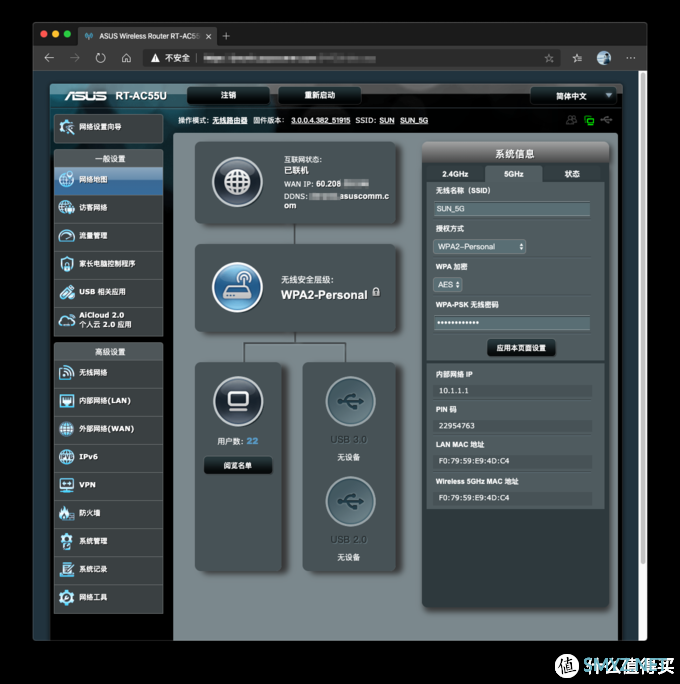Click the SUN_5G SSID link
This screenshot has width=680, height=684.
tap(414, 120)
